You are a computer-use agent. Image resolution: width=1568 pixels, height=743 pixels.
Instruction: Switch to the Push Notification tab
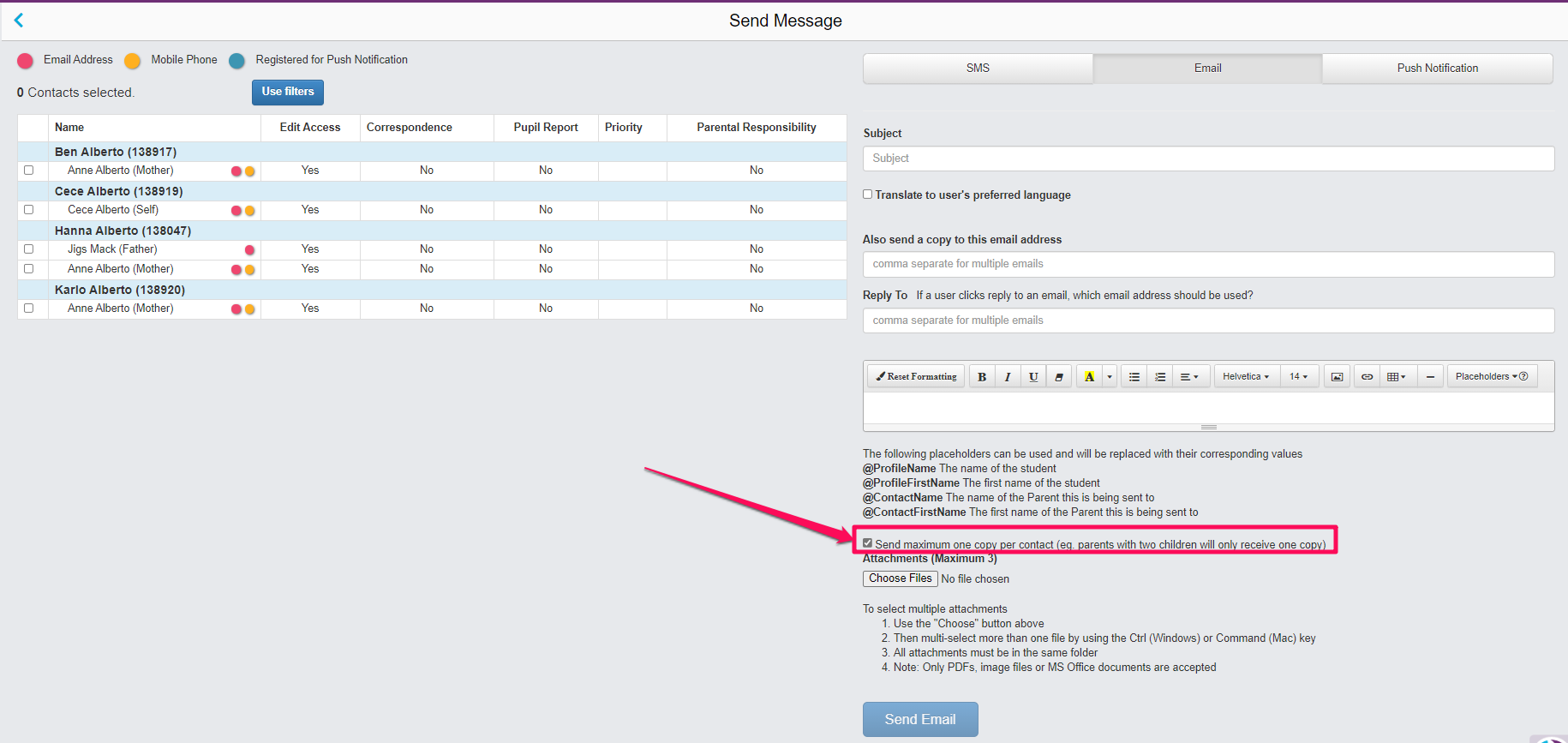click(x=1437, y=69)
